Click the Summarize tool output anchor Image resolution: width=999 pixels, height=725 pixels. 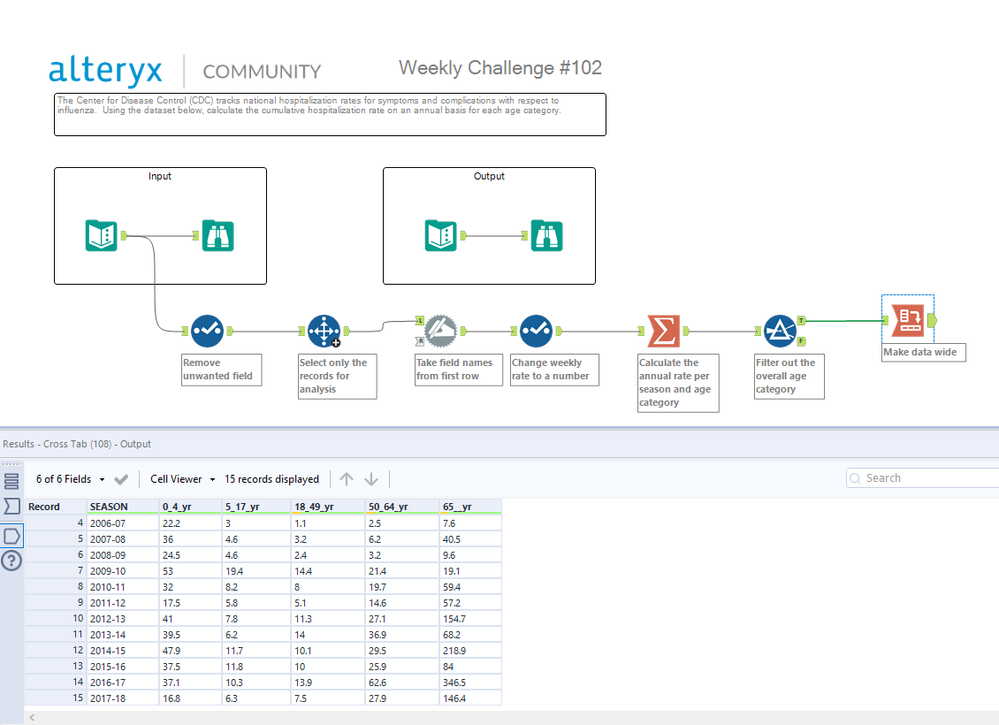[x=686, y=331]
